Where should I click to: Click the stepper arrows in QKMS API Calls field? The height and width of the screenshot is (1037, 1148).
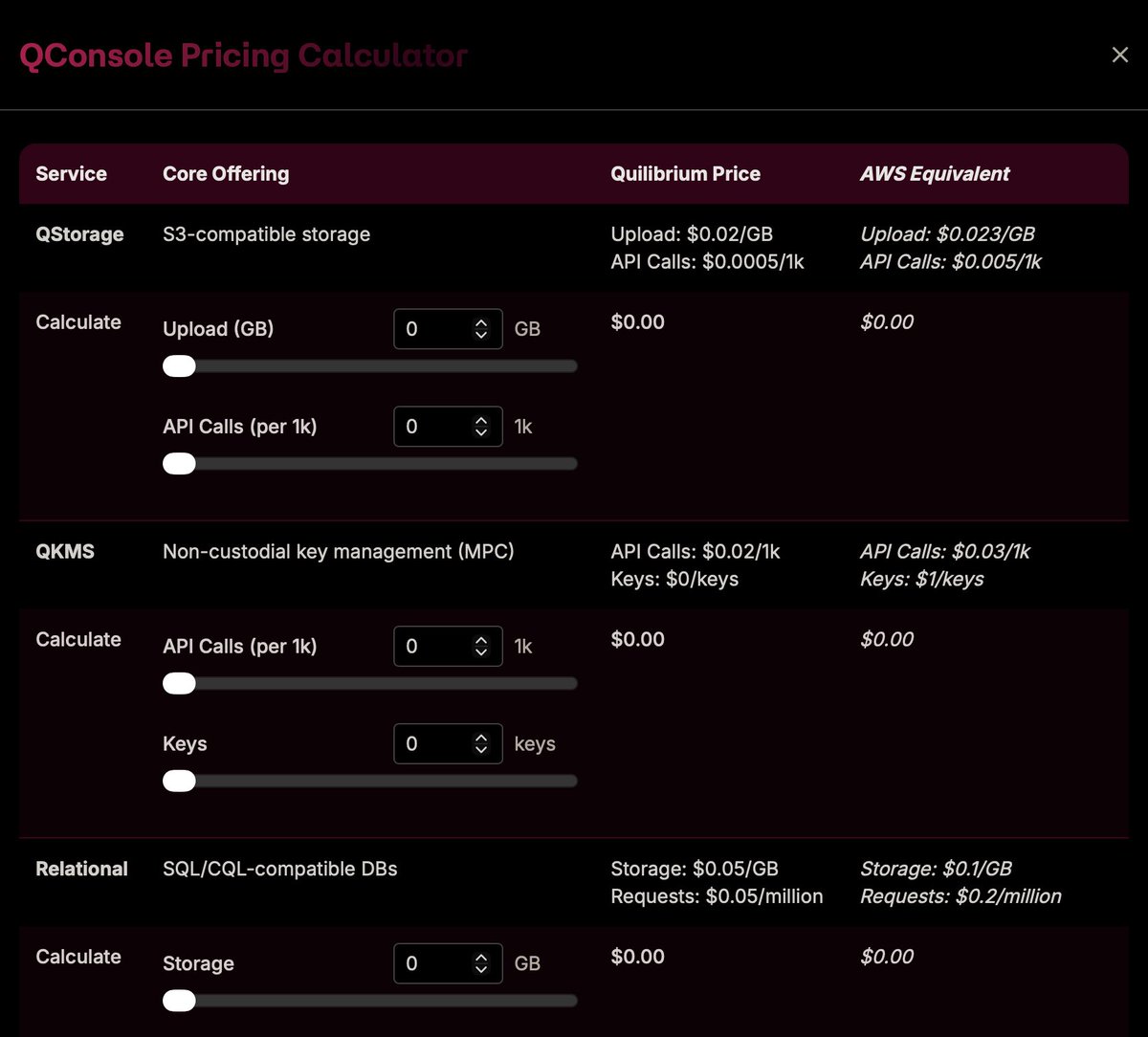point(481,647)
